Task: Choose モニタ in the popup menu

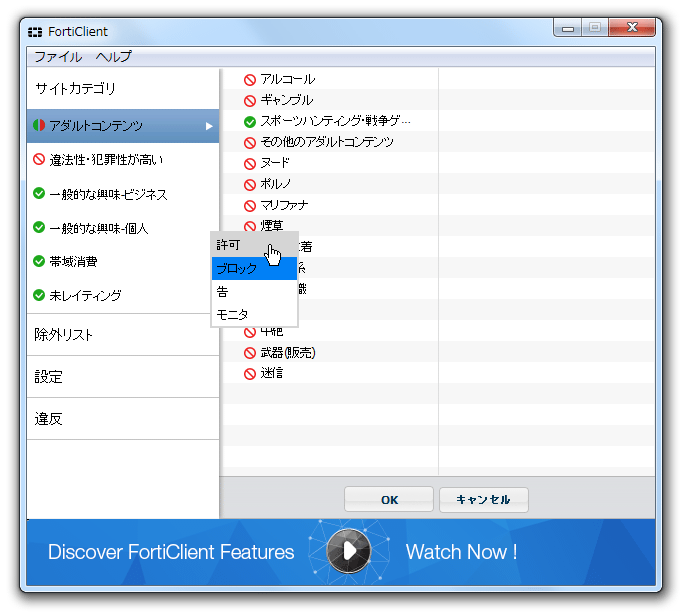Action: 254,314
